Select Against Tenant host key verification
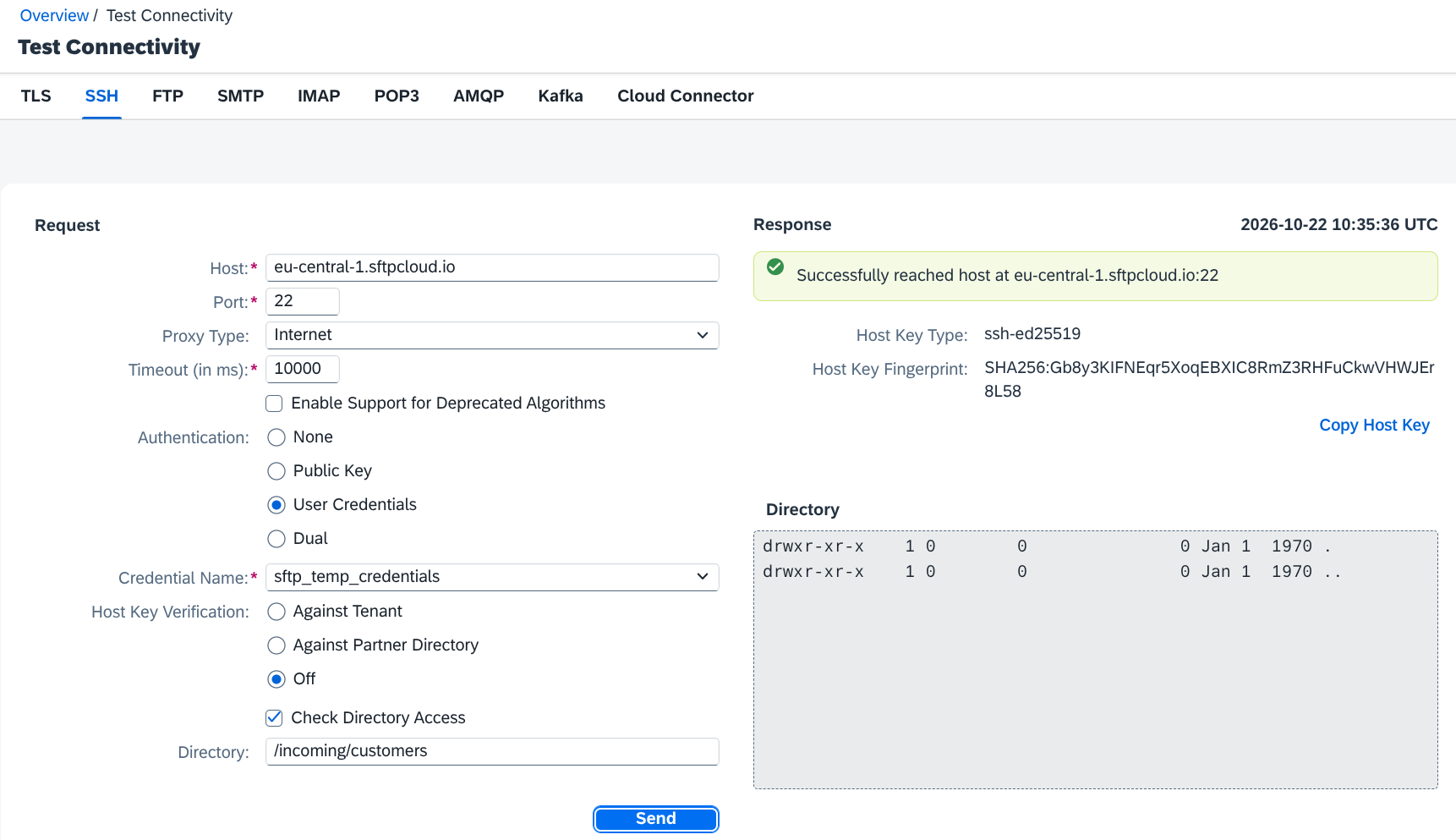The width and height of the screenshot is (1456, 840). click(276, 612)
